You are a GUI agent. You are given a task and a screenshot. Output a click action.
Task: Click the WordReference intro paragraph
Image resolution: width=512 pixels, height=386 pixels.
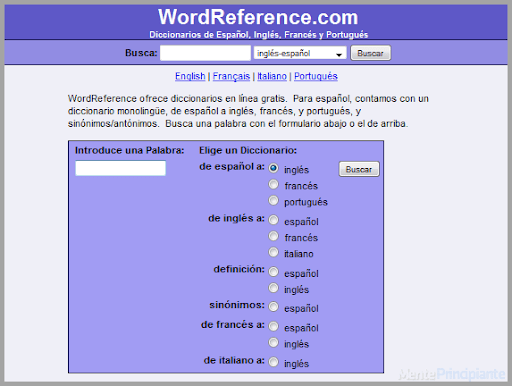pos(248,111)
